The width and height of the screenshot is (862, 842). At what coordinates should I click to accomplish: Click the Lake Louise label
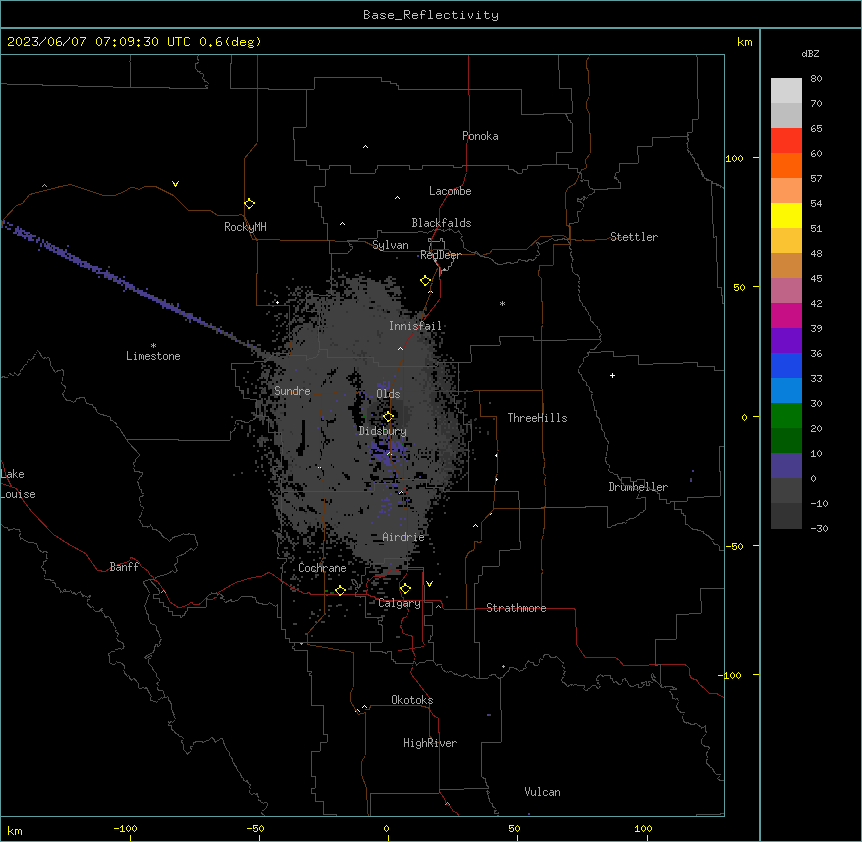(16, 484)
